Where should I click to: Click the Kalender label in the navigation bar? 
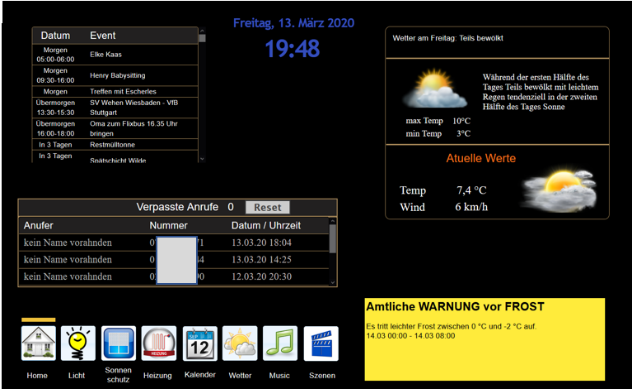coord(200,374)
